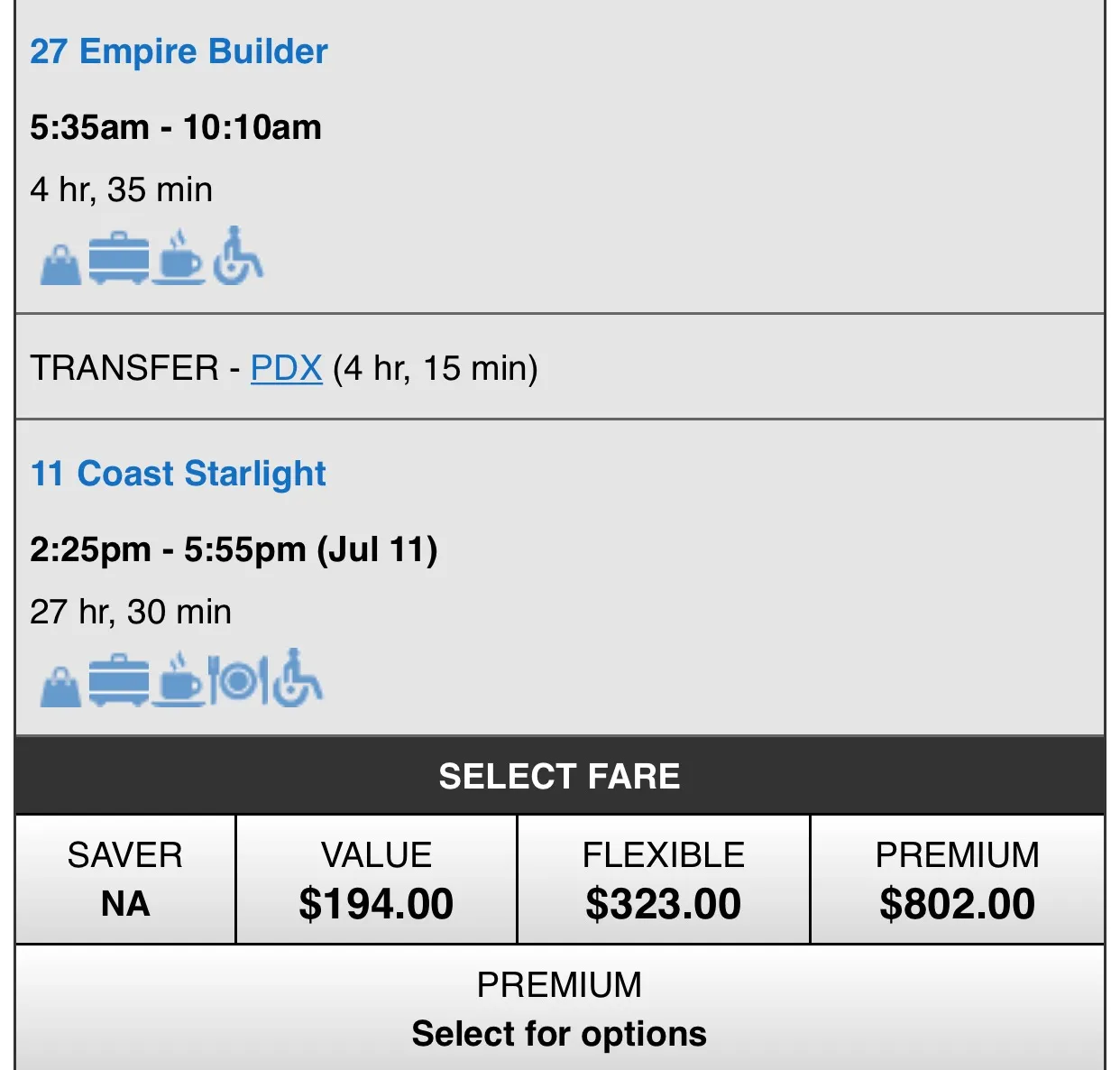
Task: Expand Premium Select for options
Action: [x=560, y=1009]
